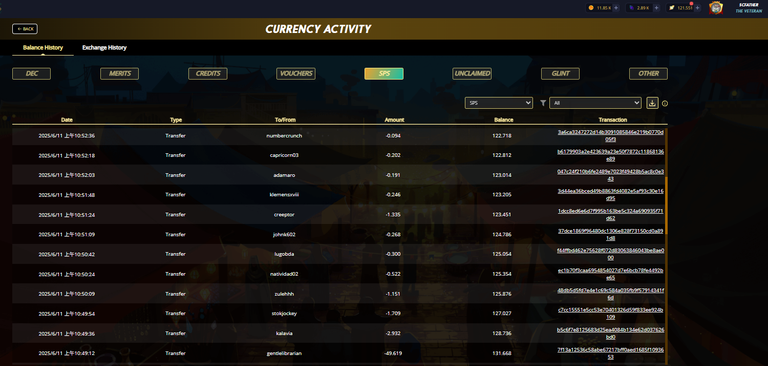Click the info circle beside download
Screen dimensions: 768x366
[665, 103]
